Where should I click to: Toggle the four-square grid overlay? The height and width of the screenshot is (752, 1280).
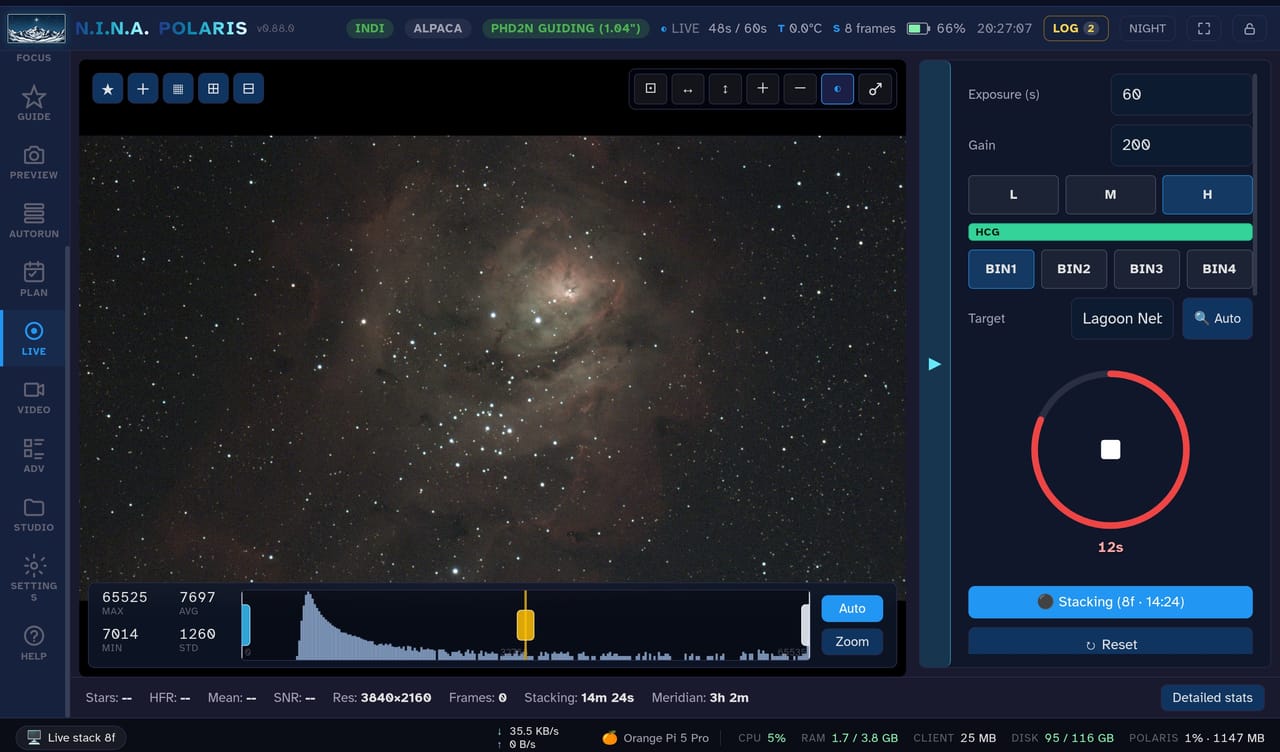coord(213,89)
